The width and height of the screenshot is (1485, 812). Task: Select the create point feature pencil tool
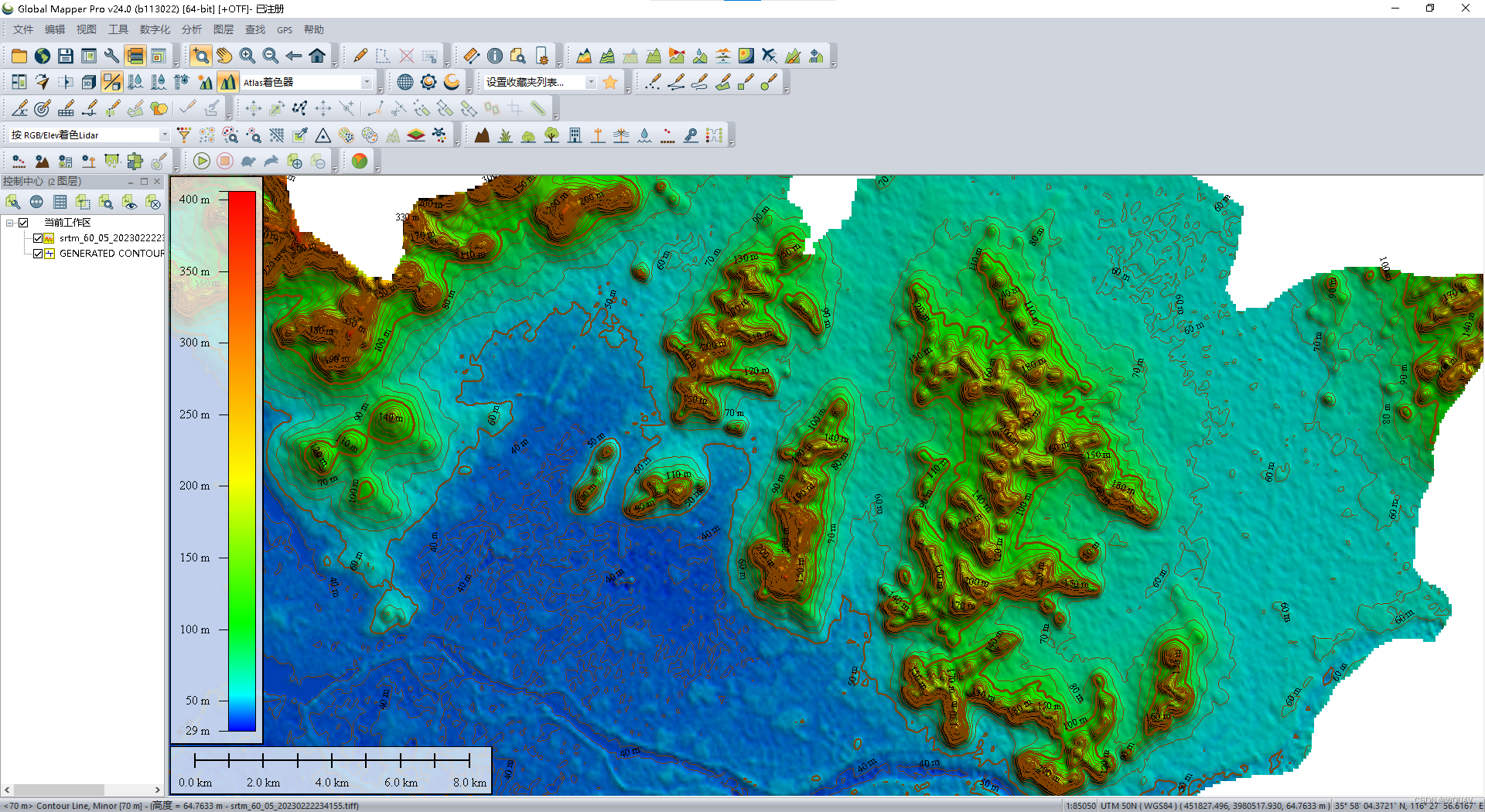click(654, 82)
